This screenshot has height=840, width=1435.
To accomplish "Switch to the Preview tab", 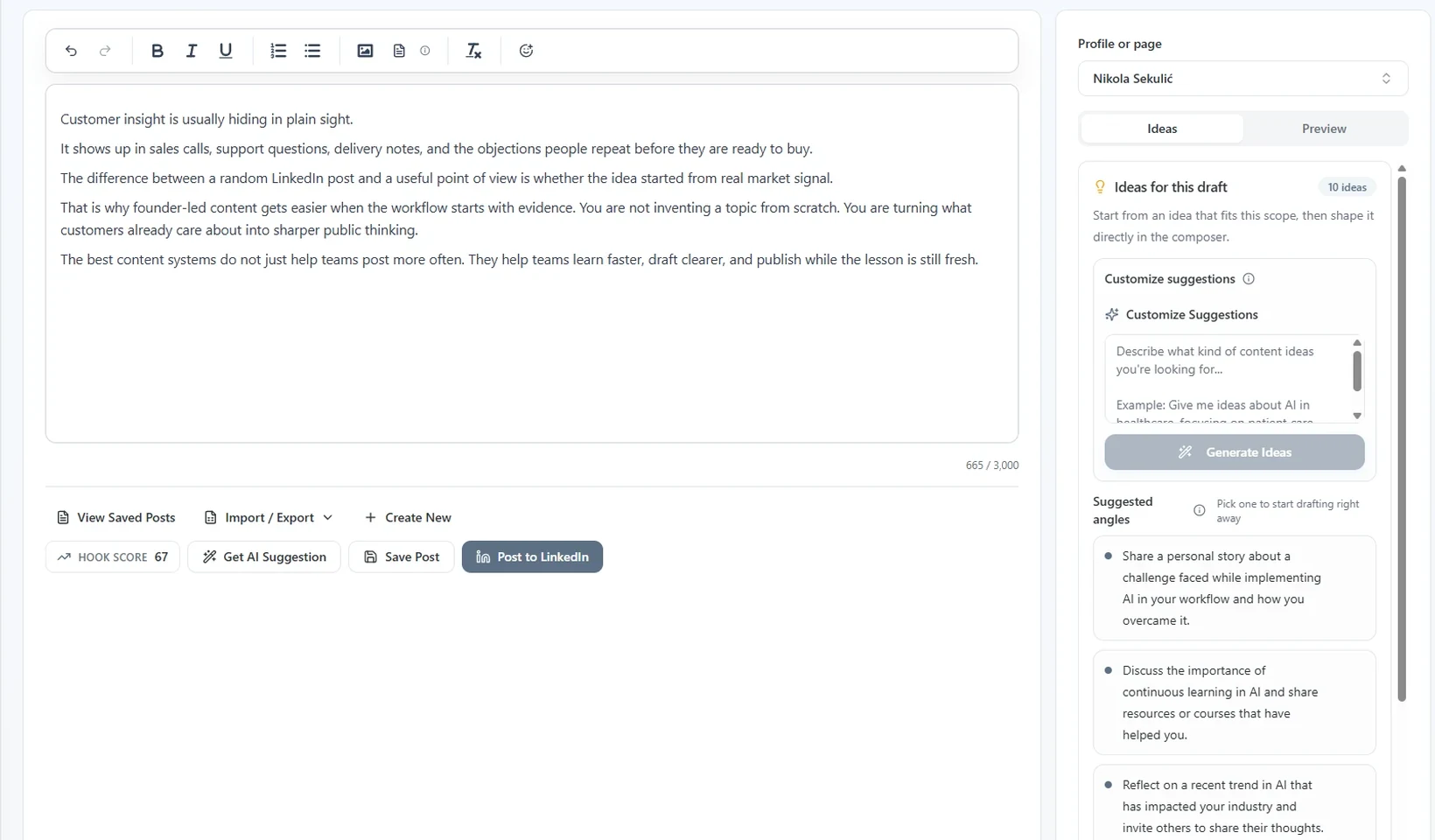I will [1324, 129].
